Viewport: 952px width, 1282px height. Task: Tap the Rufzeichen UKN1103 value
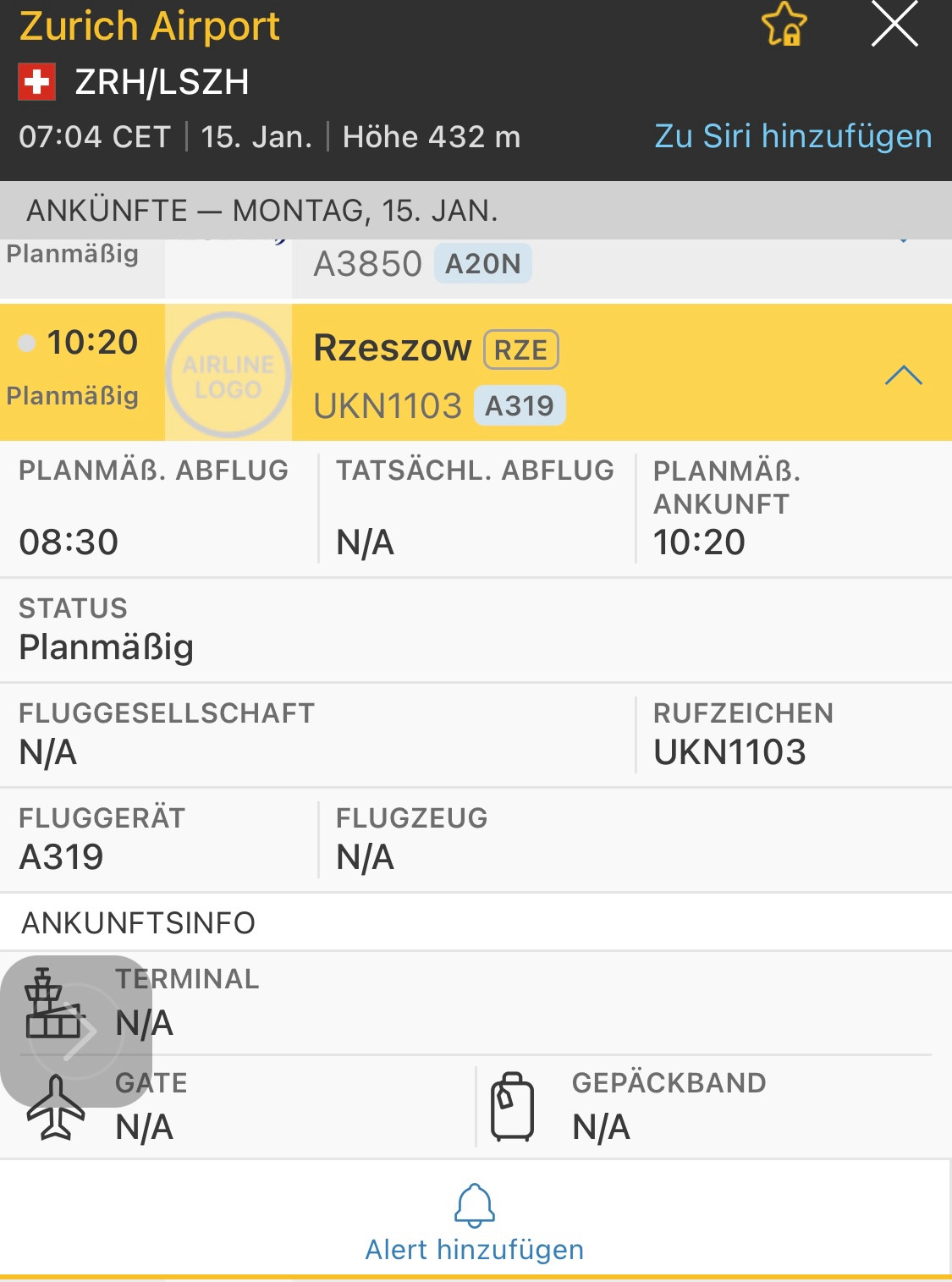tap(729, 752)
